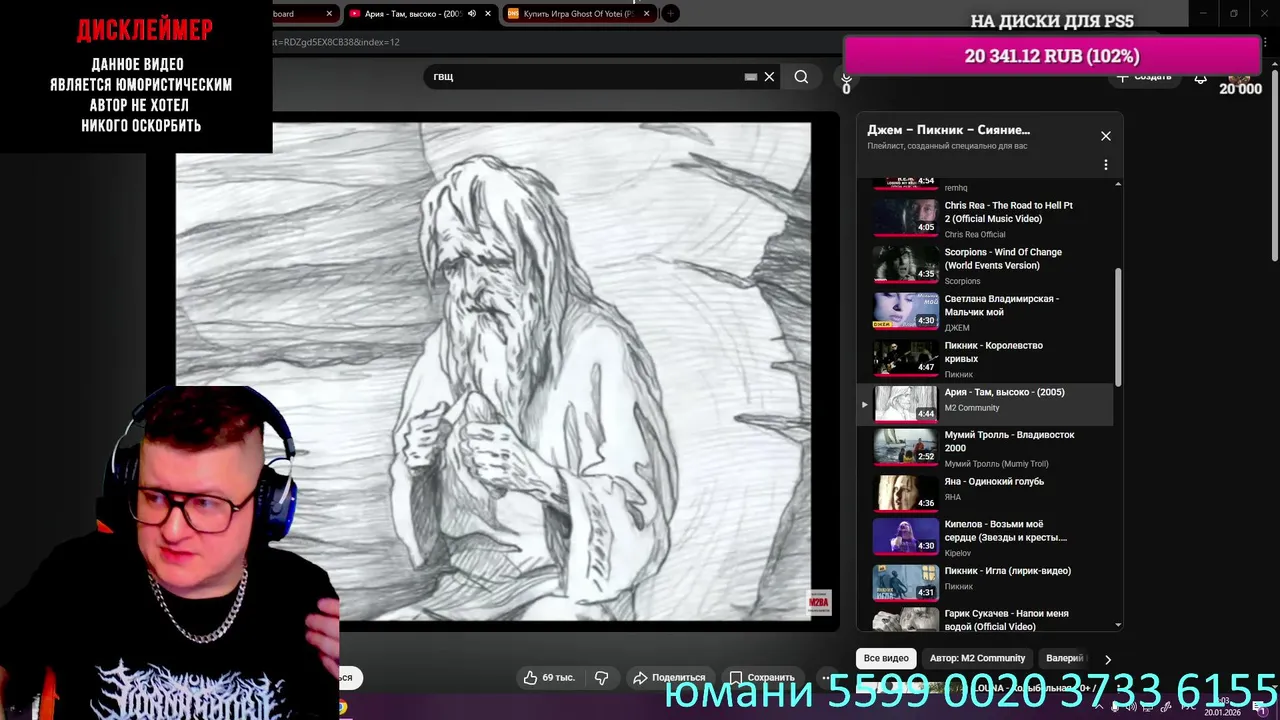Open the Scorpions video thumbnail
The width and height of the screenshot is (1280, 720).
(905, 264)
